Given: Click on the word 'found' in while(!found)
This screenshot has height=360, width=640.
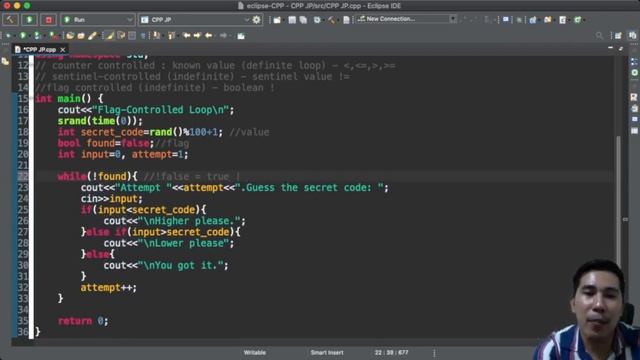Looking at the screenshot, I should pyautogui.click(x=112, y=176).
